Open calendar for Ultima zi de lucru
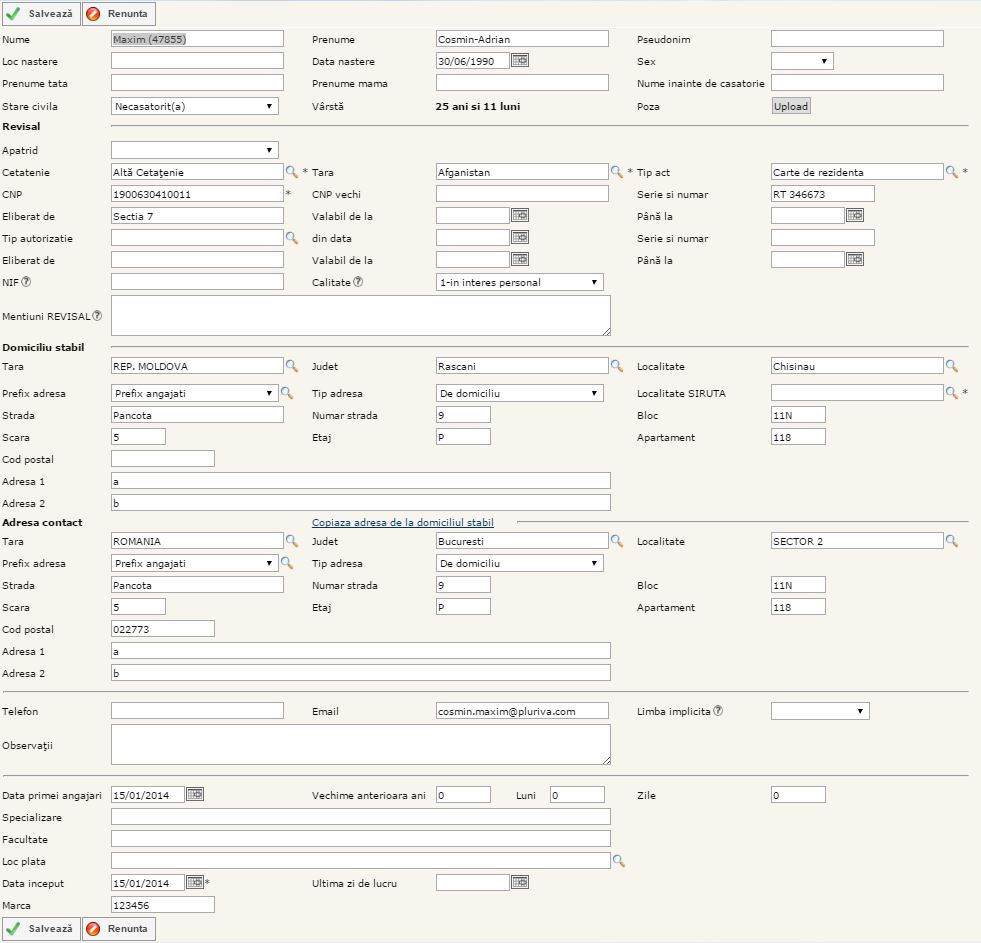The height and width of the screenshot is (943, 981). [520, 883]
